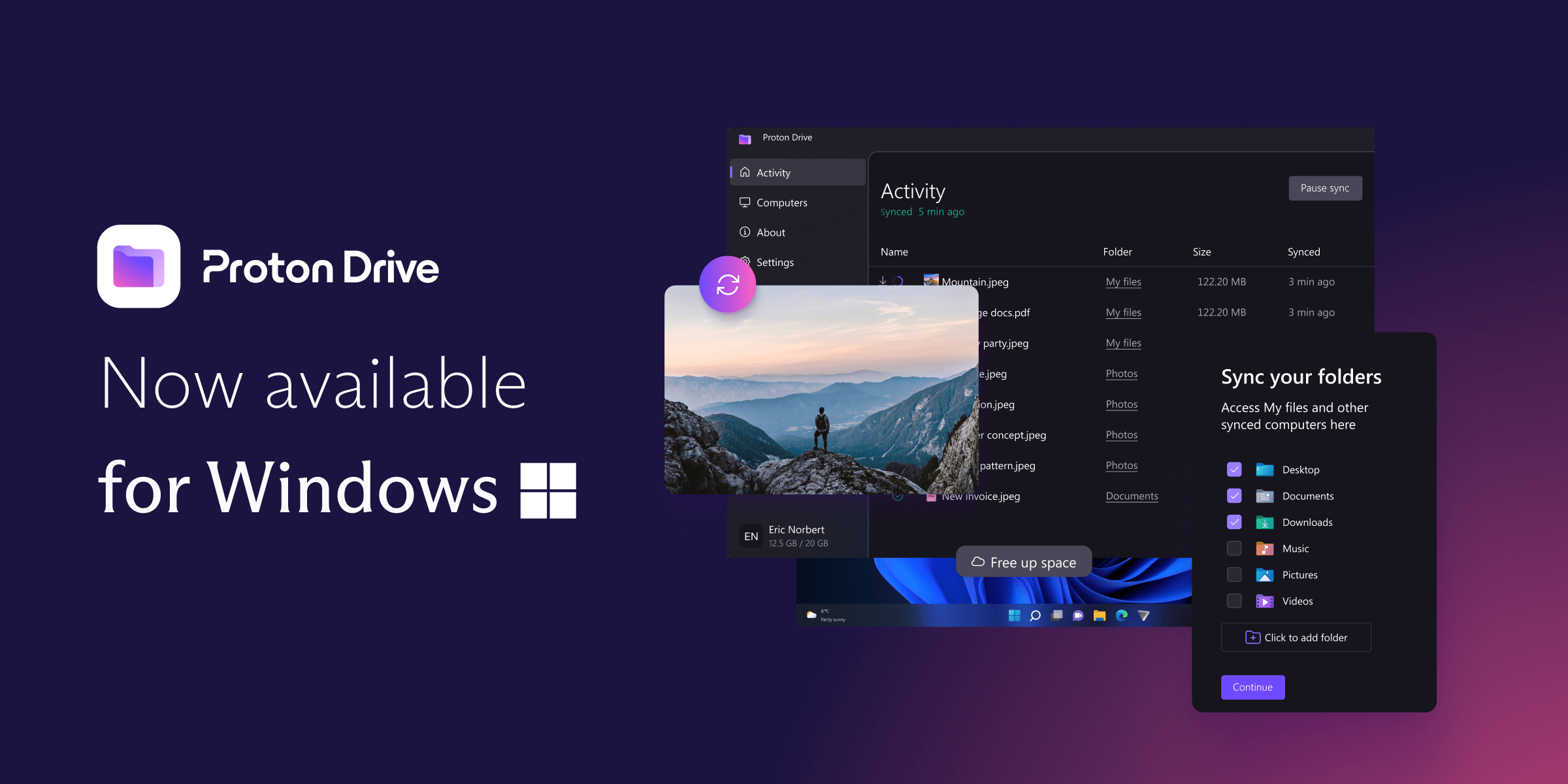Toggle the Downloads folder checkbox

click(x=1233, y=521)
